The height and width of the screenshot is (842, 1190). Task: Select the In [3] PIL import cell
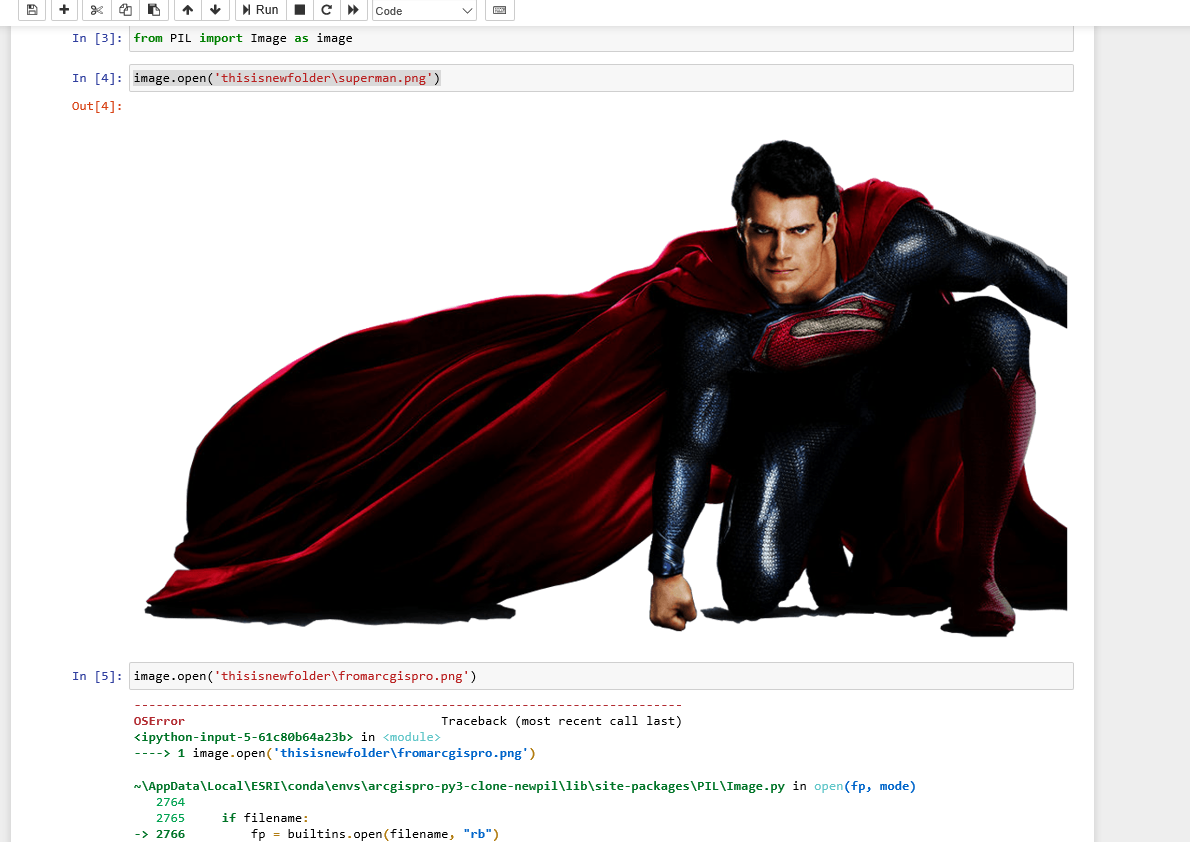(x=601, y=38)
